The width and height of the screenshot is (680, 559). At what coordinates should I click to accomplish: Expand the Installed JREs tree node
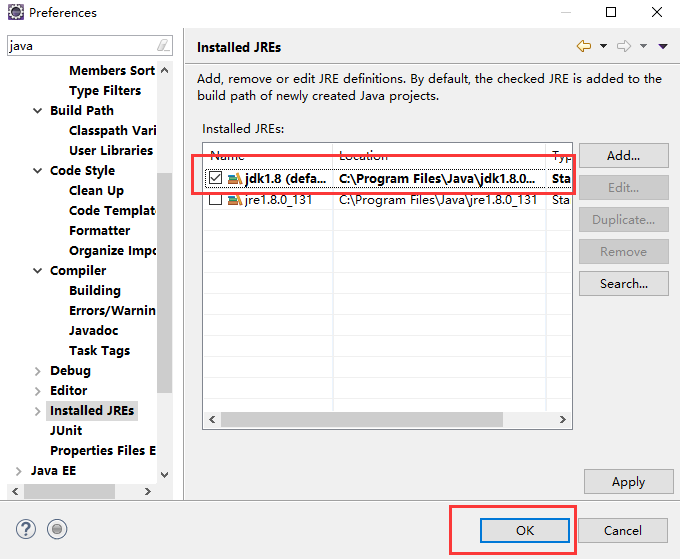[x=38, y=411]
